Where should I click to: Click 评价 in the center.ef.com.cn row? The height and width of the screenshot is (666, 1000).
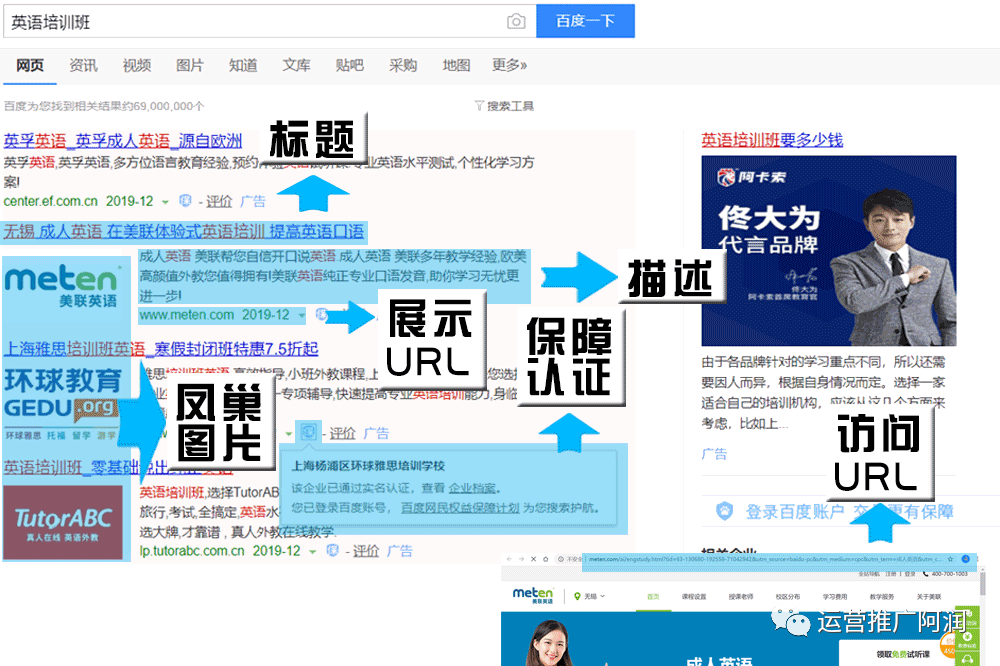click(219, 202)
